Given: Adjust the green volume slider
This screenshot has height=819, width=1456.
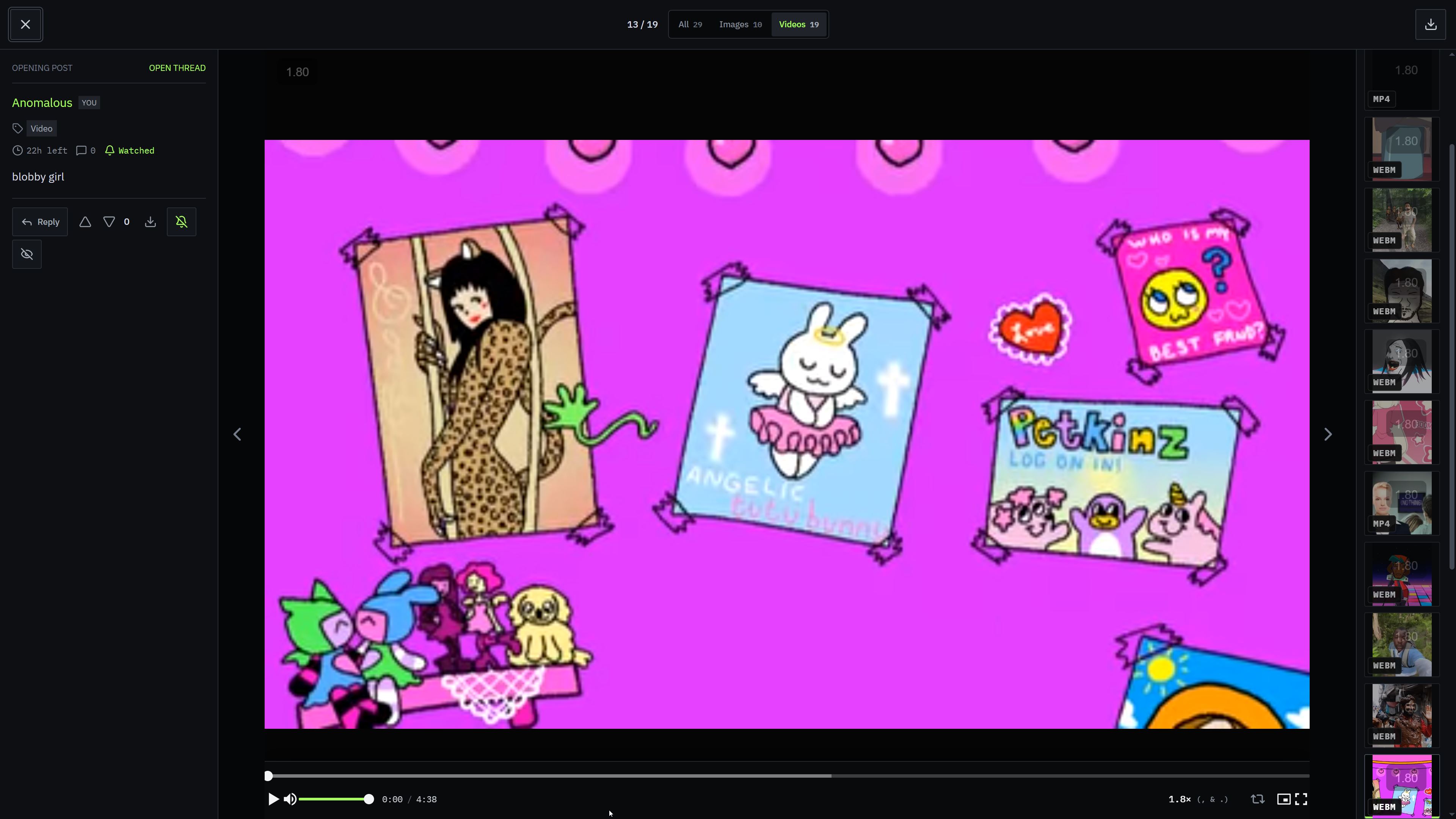Looking at the screenshot, I should click(336, 799).
